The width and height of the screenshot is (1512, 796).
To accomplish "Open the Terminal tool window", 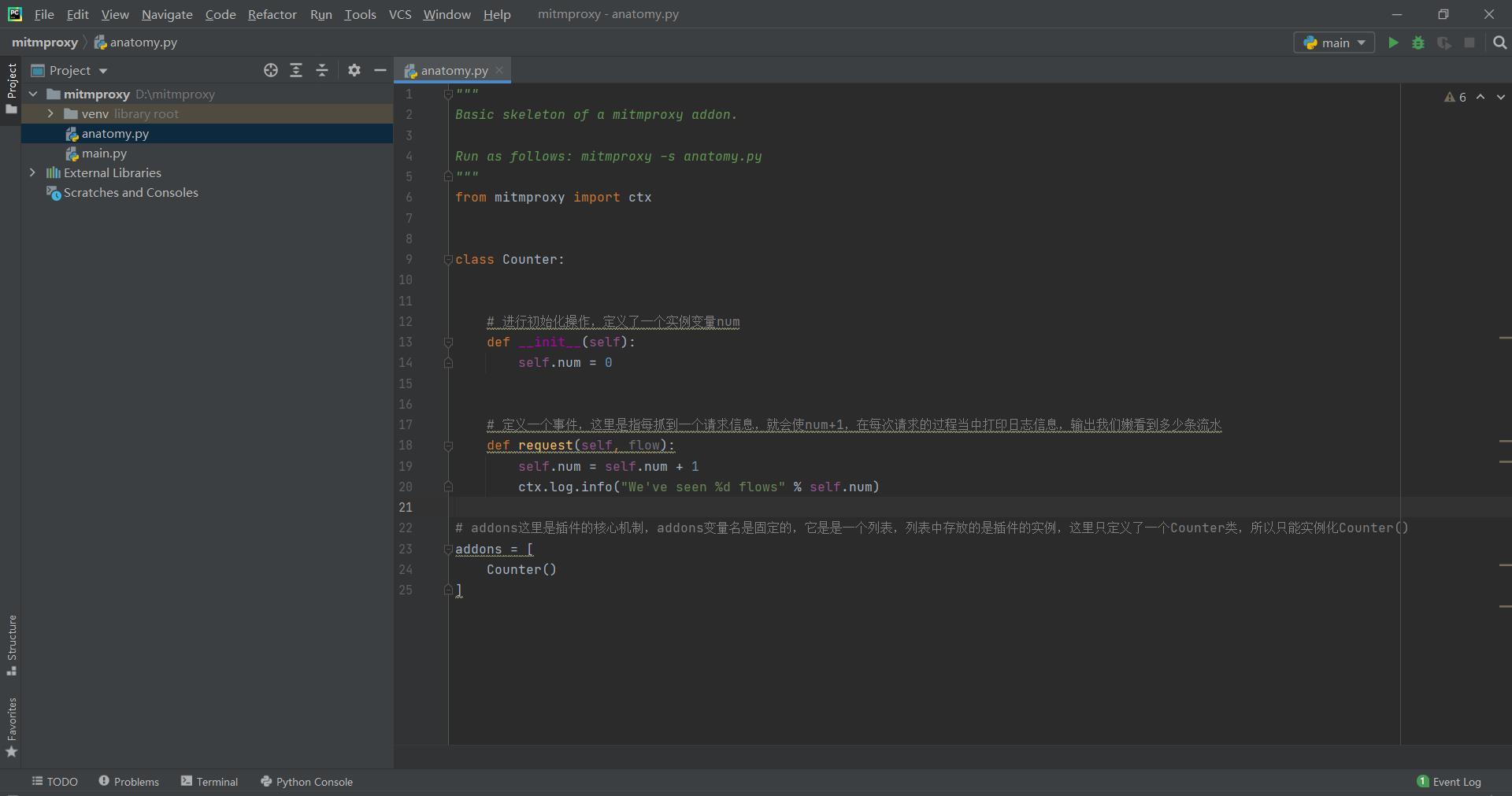I will pyautogui.click(x=209, y=781).
